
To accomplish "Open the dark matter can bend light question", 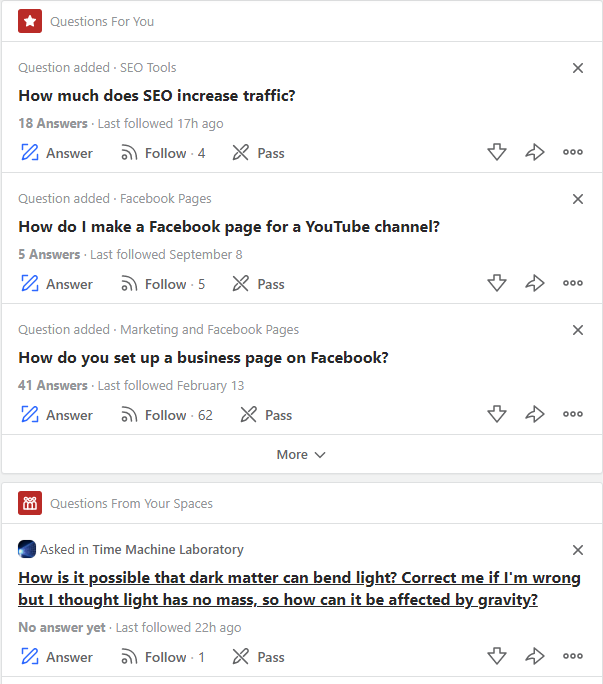I will click(x=299, y=588).
